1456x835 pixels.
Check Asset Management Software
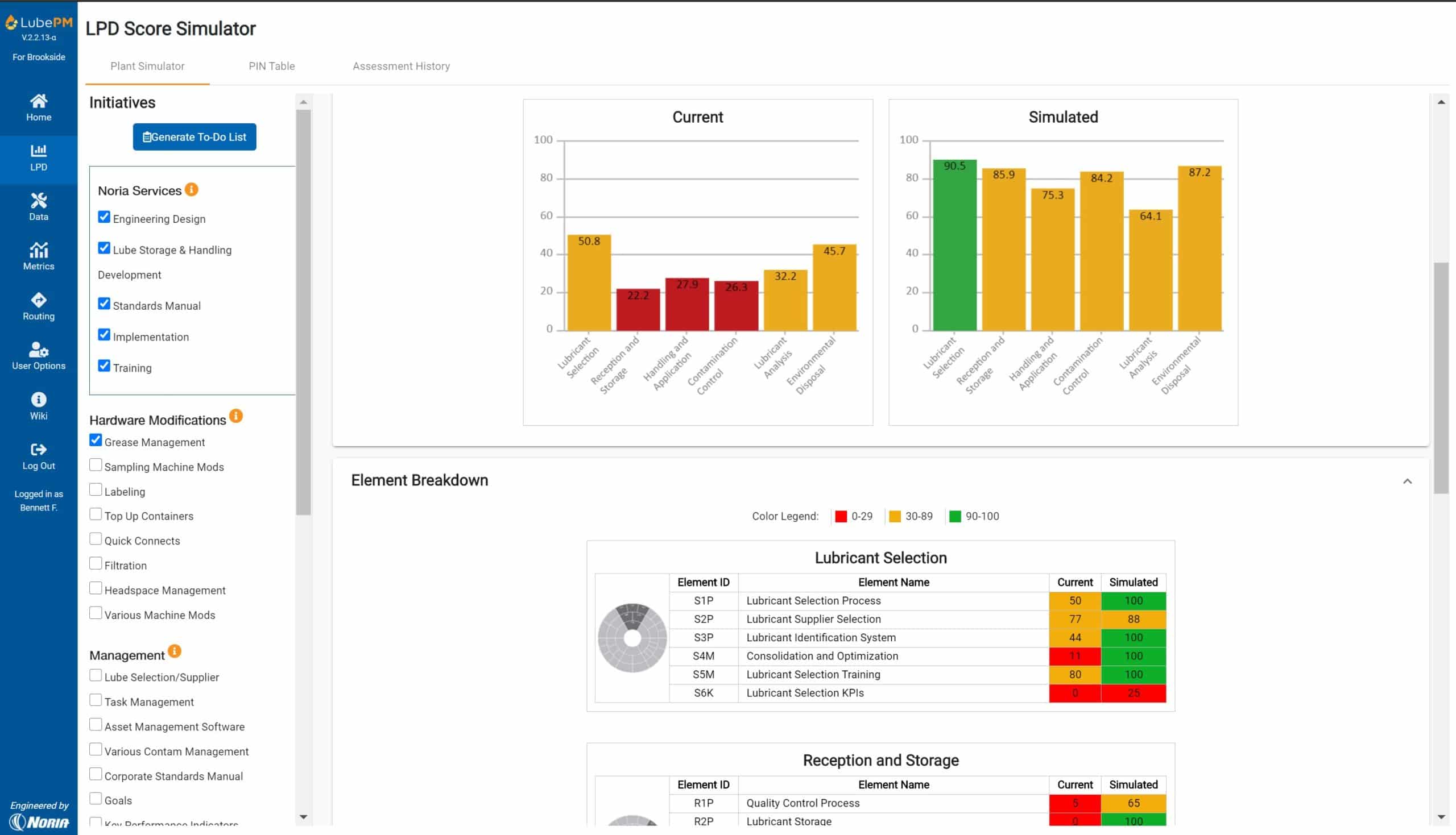click(x=96, y=724)
